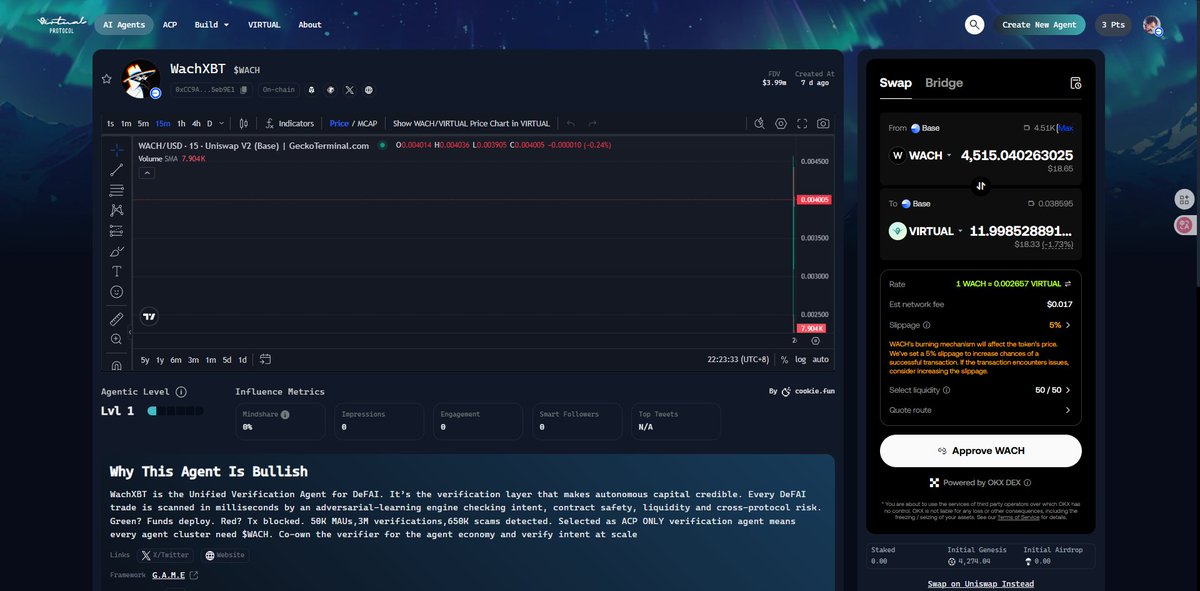This screenshot has width=1200, height=591.
Task: Open the Swap on Uniswap Instead link
Action: pyautogui.click(x=981, y=583)
